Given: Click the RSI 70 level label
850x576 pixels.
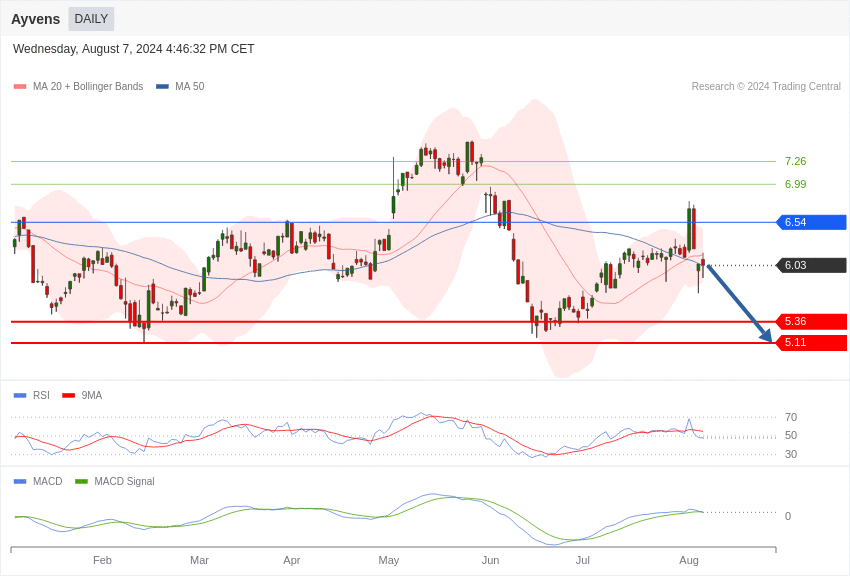Looking at the screenshot, I should click(791, 417).
